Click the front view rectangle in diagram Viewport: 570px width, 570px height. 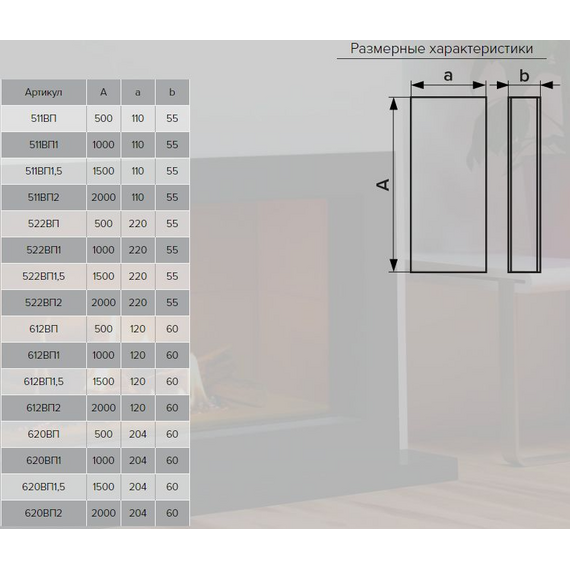coord(448,185)
